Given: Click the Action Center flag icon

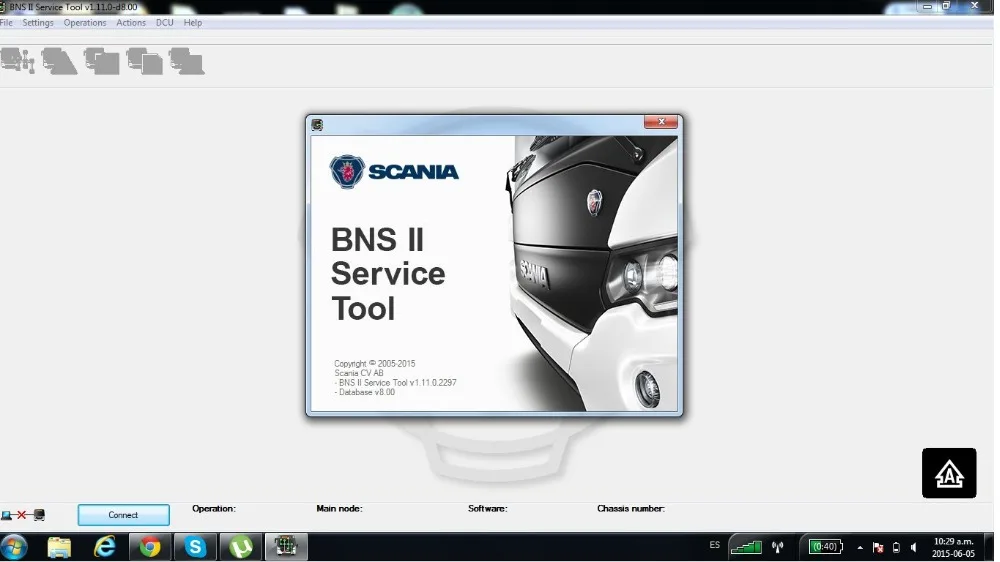Looking at the screenshot, I should point(878,547).
